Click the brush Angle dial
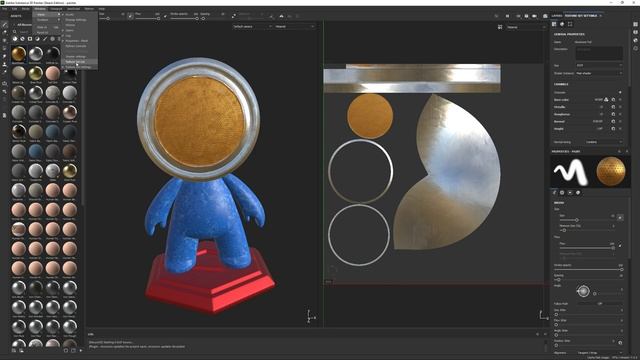The height and width of the screenshot is (360, 640). point(583,291)
